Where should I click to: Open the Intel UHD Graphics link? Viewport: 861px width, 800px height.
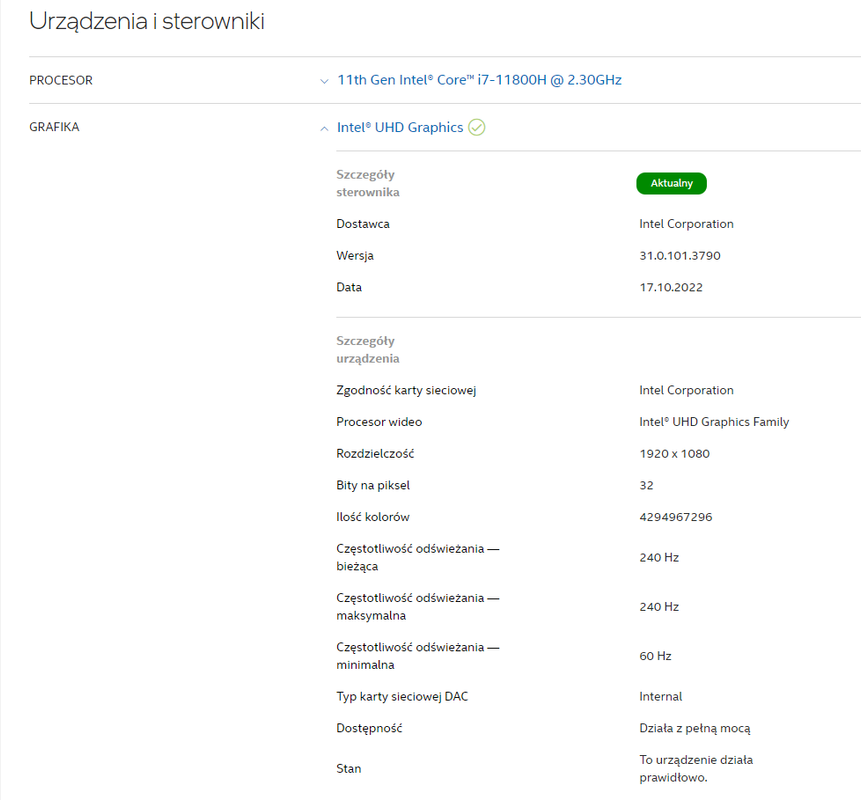(400, 127)
